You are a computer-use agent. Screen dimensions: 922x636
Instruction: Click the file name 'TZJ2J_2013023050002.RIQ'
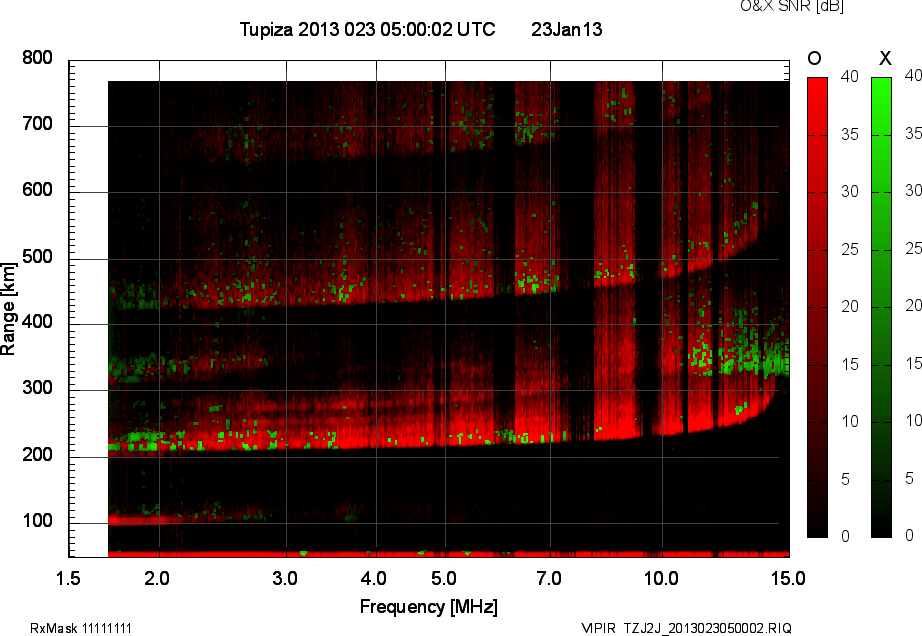[708, 628]
